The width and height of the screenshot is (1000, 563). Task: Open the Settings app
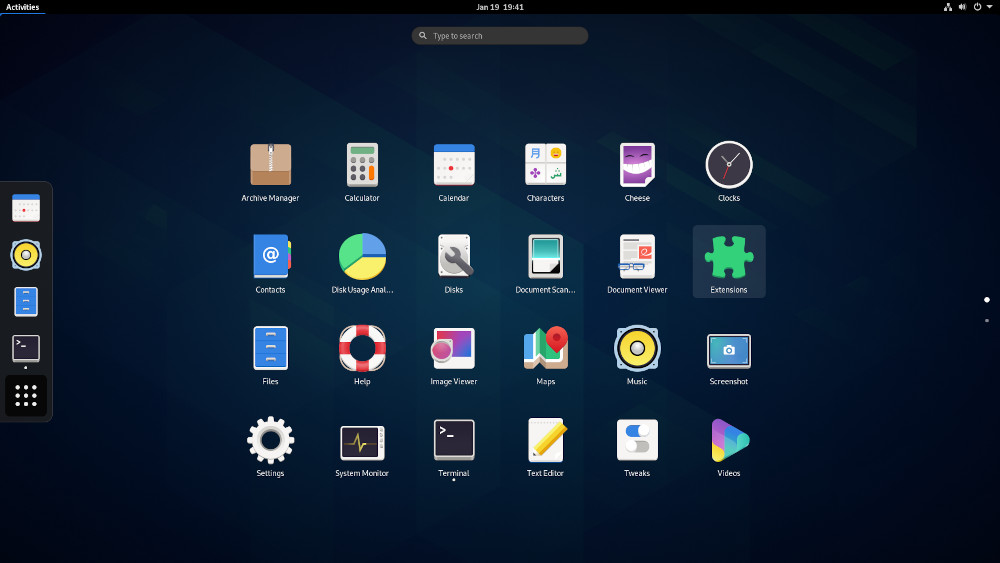coord(270,446)
